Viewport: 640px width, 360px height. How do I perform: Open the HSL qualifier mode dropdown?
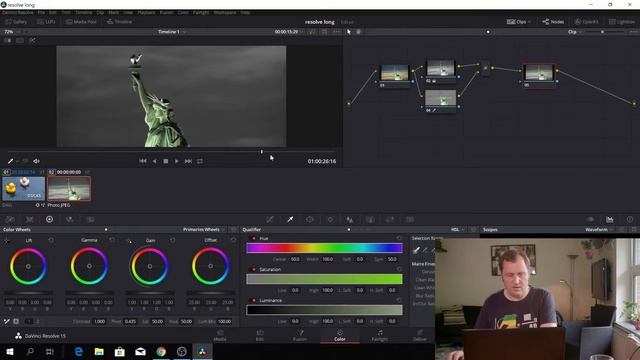tap(458, 230)
